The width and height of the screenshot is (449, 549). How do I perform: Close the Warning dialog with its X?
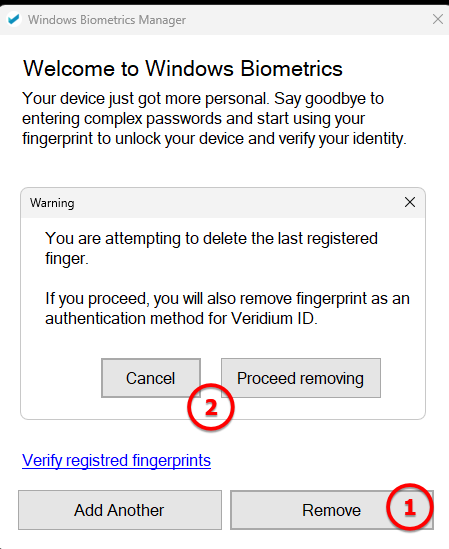(410, 202)
